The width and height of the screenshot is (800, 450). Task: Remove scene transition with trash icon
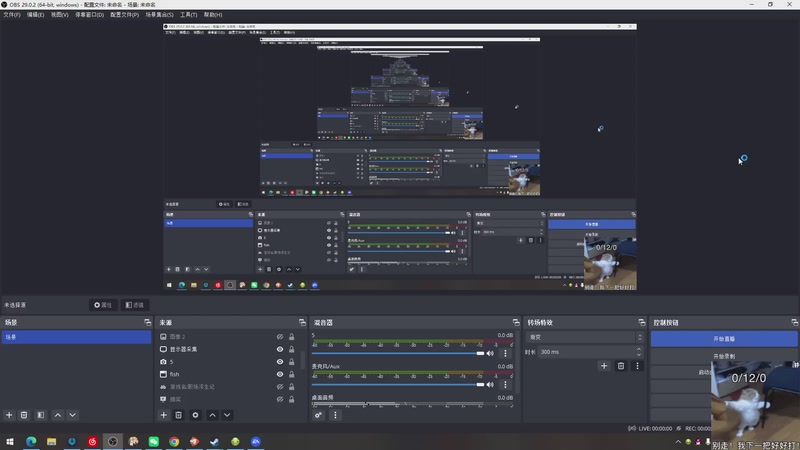[621, 366]
